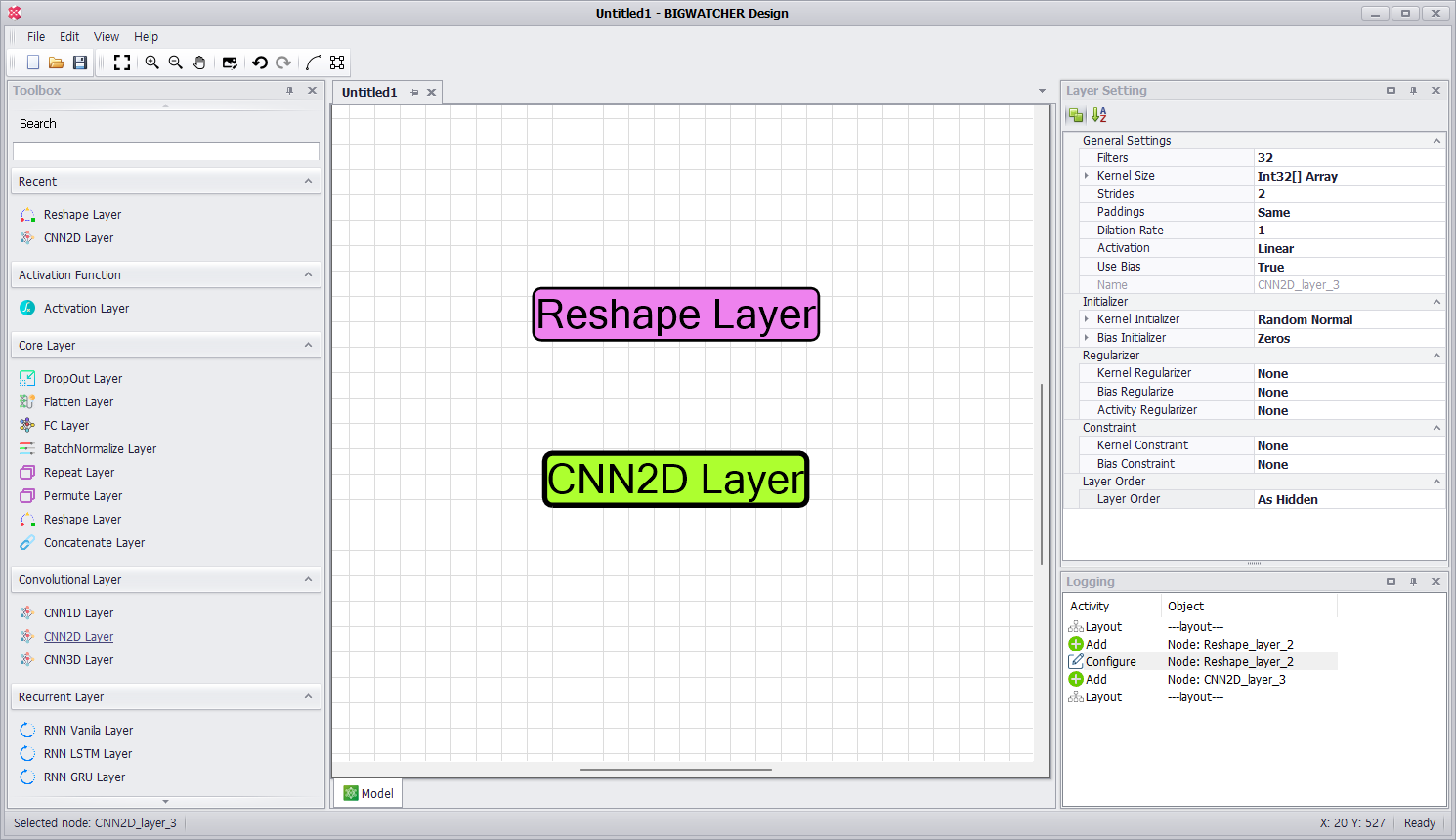Collapse the Core Layer toolbox section
Screen dimensions: 1456x840
click(308, 345)
